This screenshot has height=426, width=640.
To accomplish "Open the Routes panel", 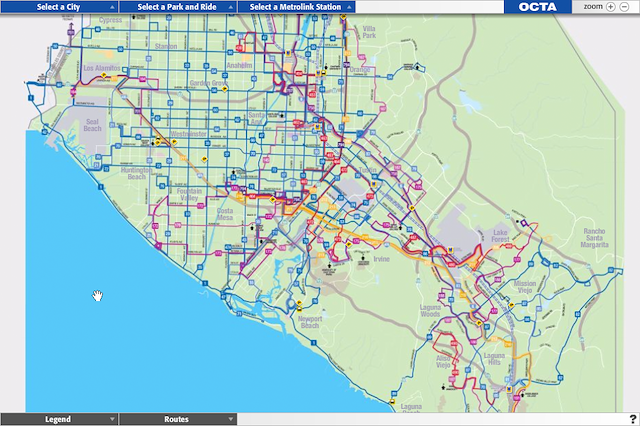I will click(178, 419).
